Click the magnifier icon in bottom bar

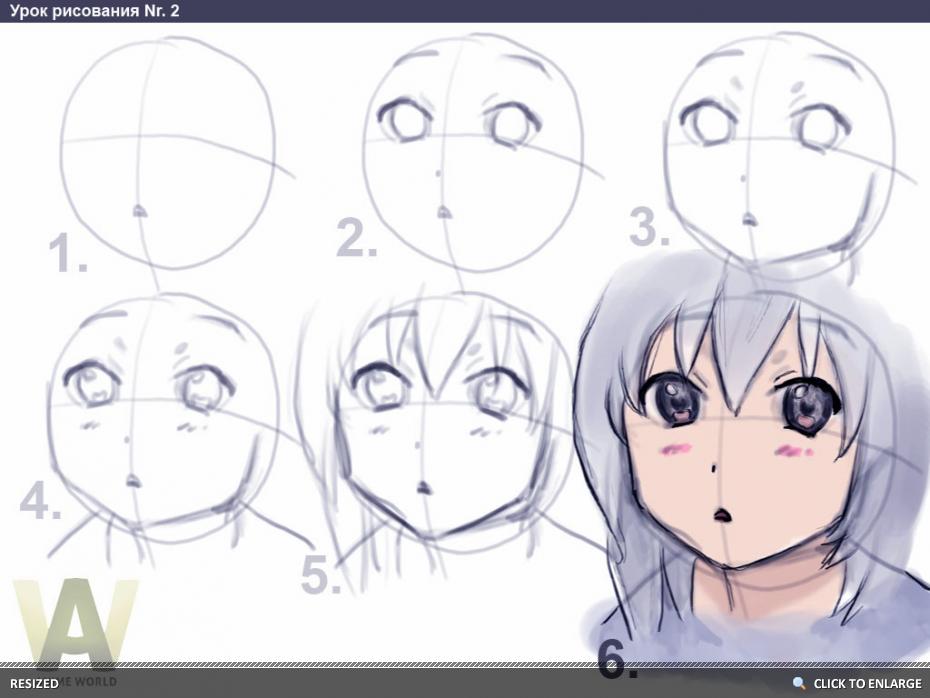799,684
